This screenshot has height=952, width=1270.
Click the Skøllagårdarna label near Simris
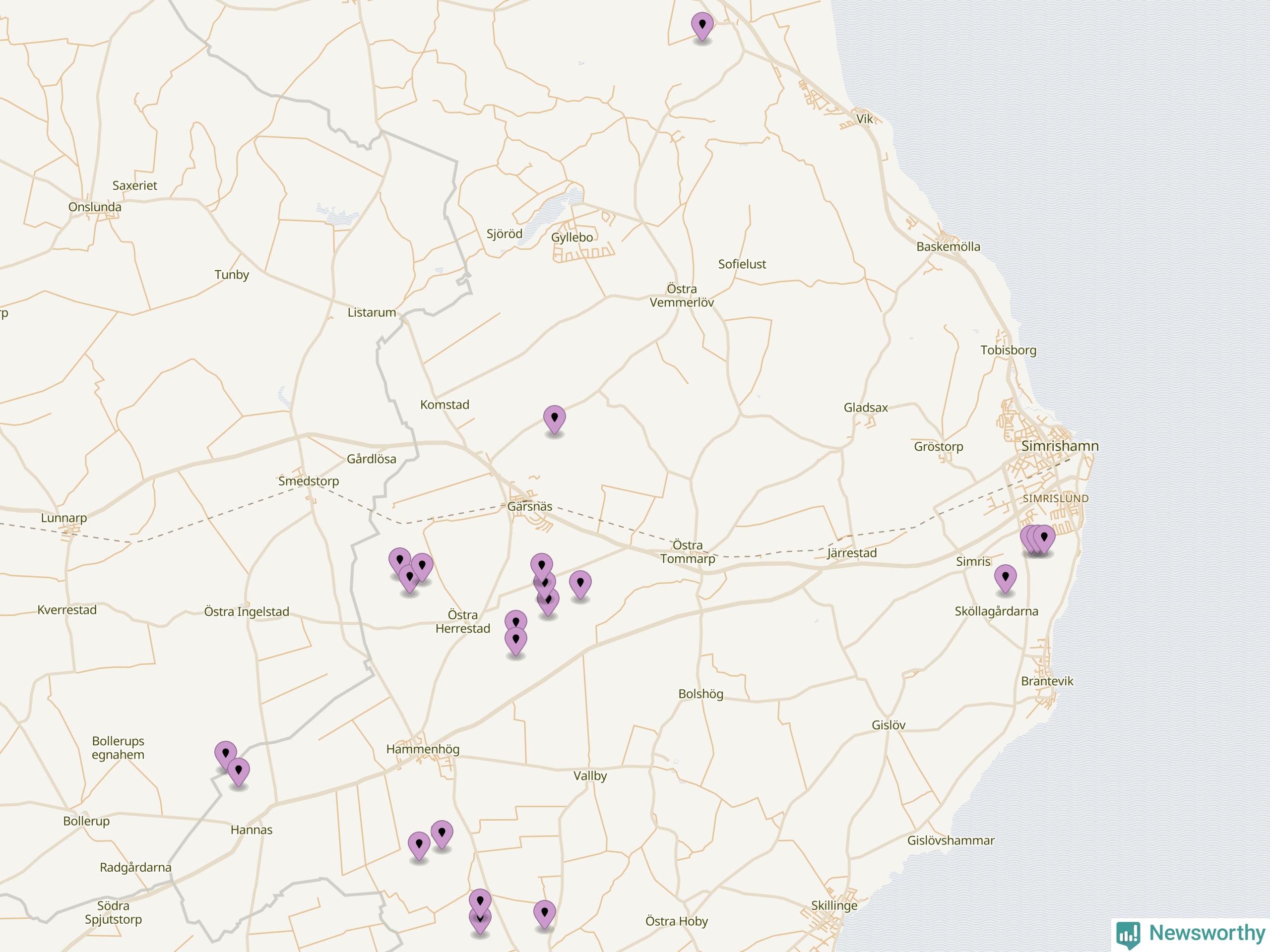coord(997,611)
